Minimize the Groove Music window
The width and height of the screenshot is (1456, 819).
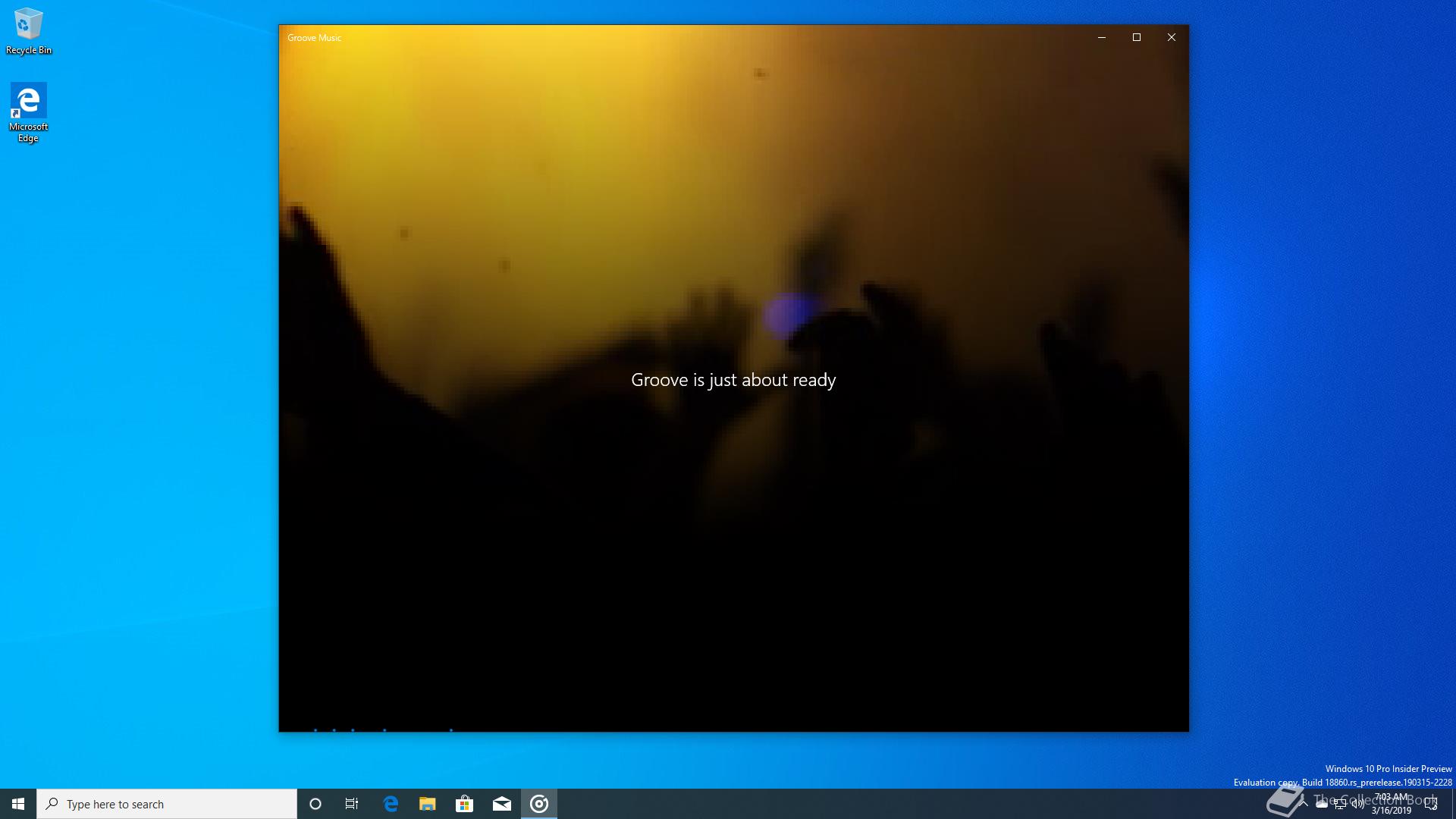(1102, 37)
